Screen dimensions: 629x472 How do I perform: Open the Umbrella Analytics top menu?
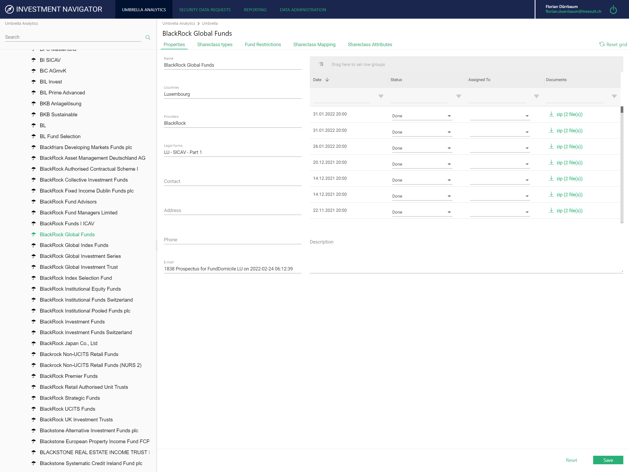(144, 10)
